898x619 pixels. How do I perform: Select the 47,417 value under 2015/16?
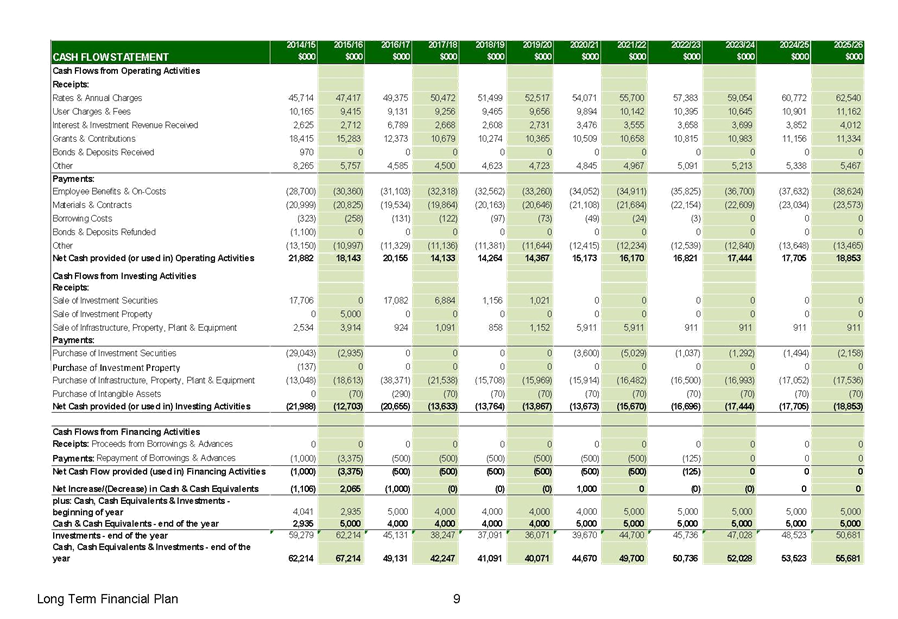pyautogui.click(x=347, y=98)
